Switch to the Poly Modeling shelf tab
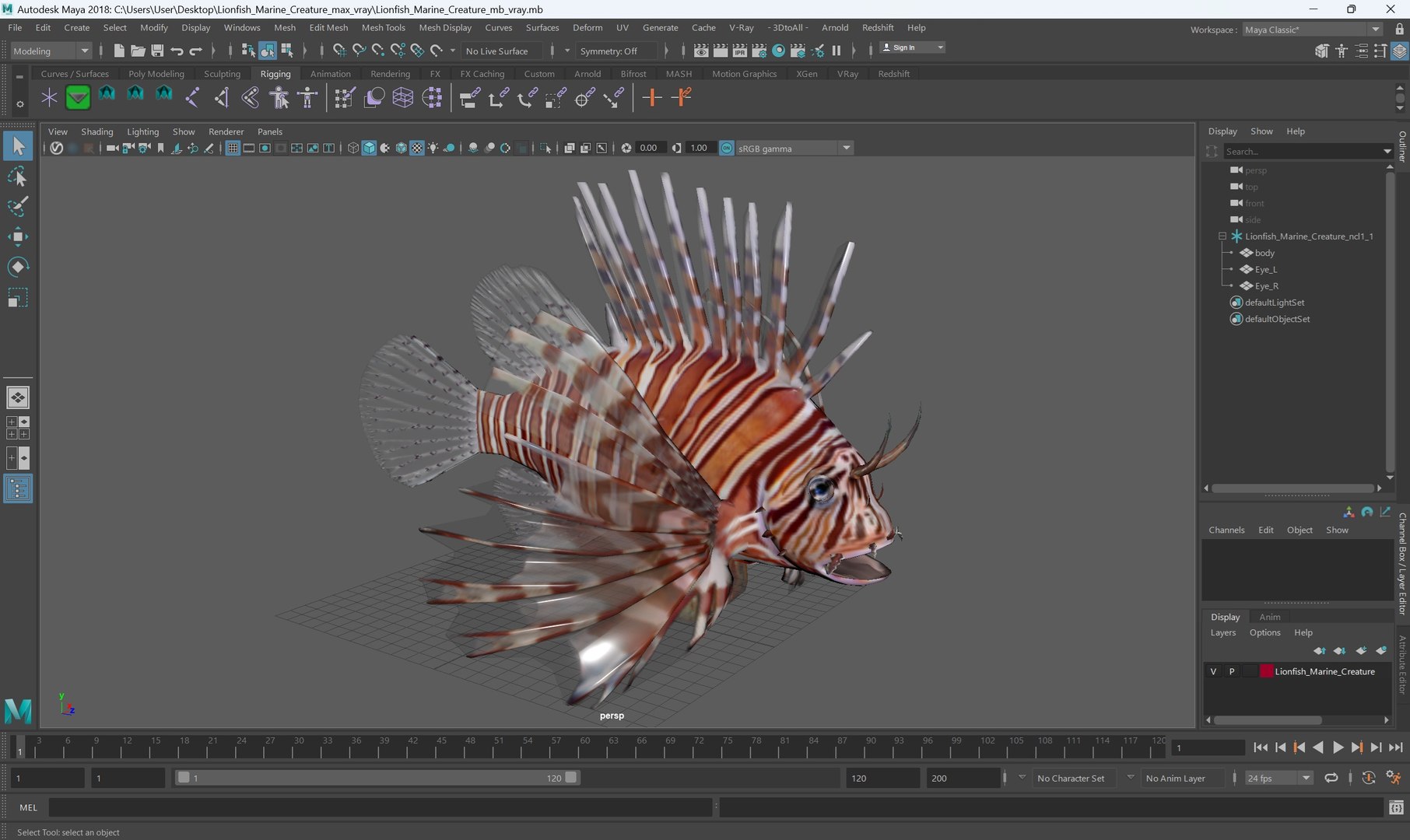The image size is (1410, 840). [156, 74]
